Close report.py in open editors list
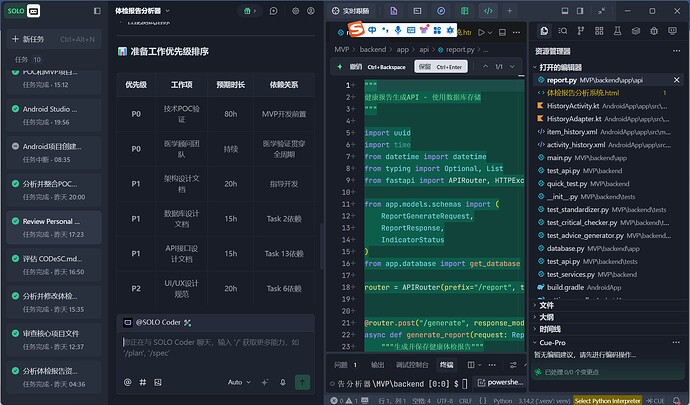The image size is (690, 405). (677, 80)
